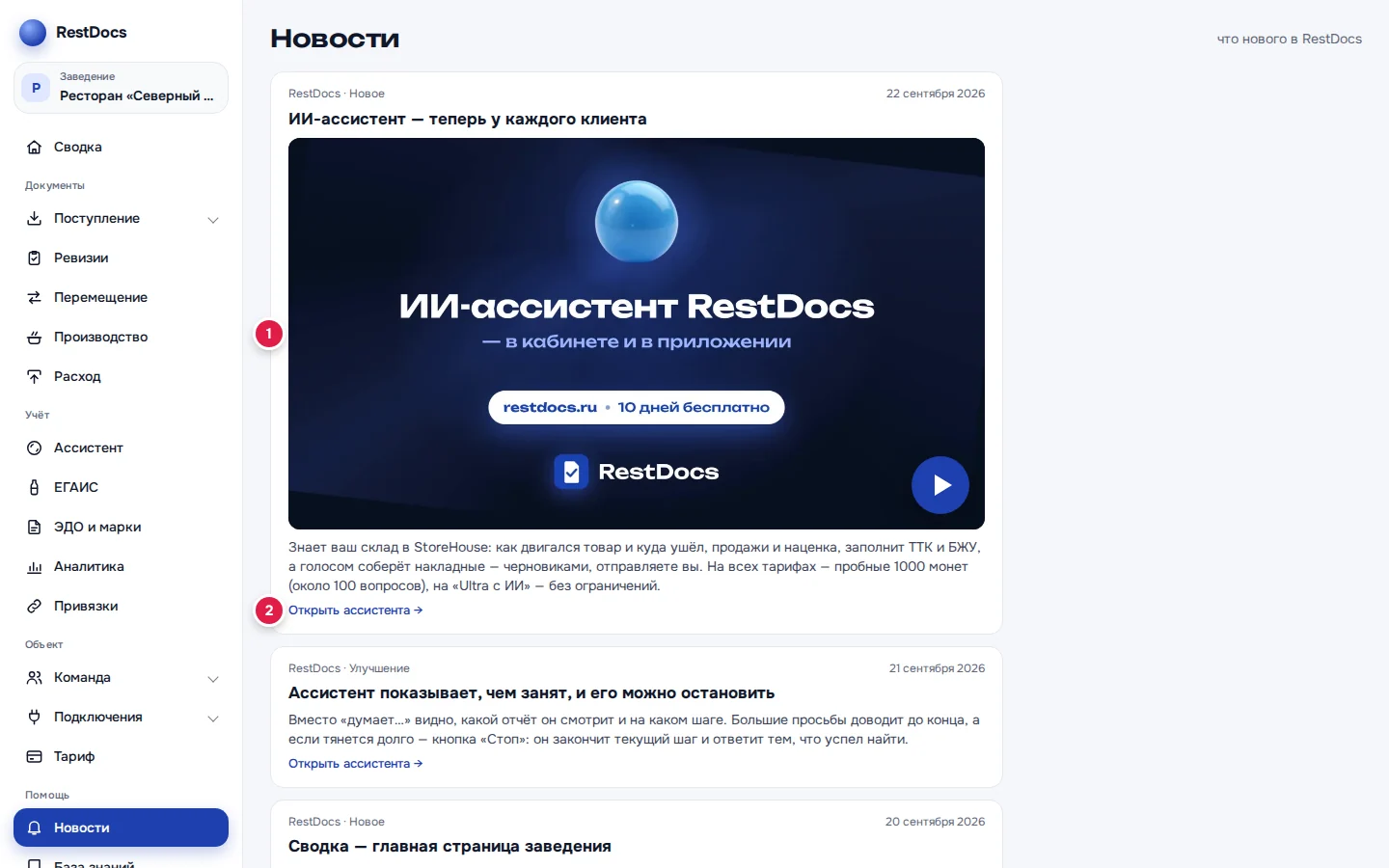Click the ЭДО и марки document icon
This screenshot has height=868, width=1389.
pyautogui.click(x=35, y=528)
